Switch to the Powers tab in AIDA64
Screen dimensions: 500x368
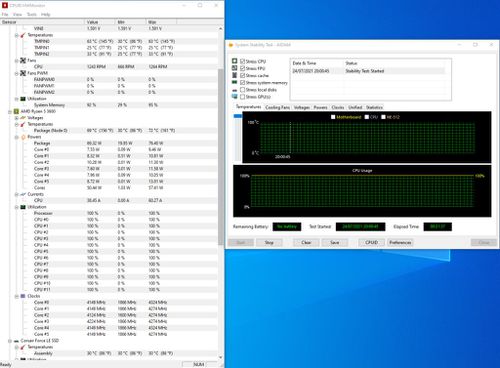(x=320, y=107)
